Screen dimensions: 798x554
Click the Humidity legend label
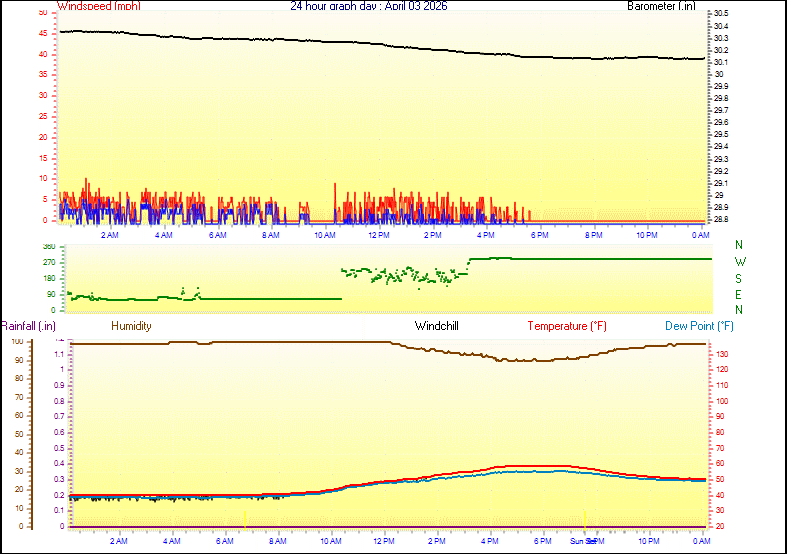[131, 326]
